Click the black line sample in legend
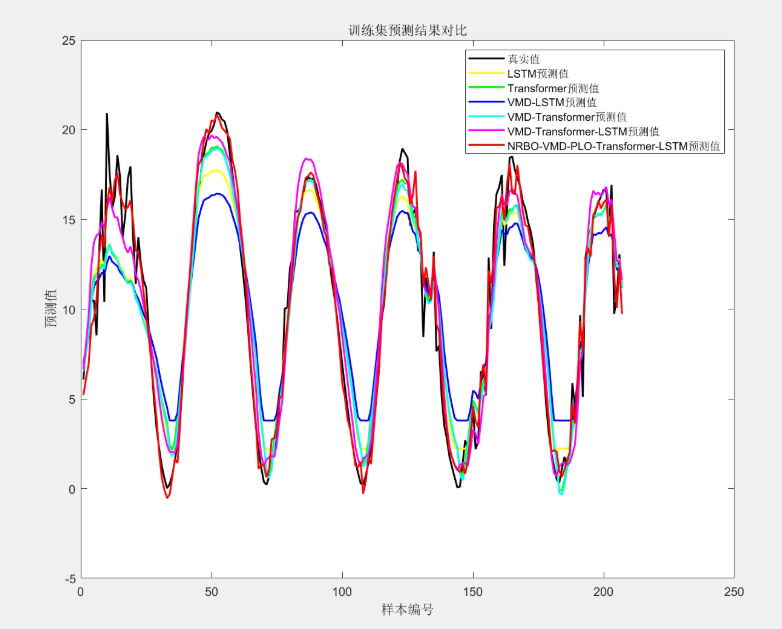The width and height of the screenshot is (782, 629). (486, 59)
